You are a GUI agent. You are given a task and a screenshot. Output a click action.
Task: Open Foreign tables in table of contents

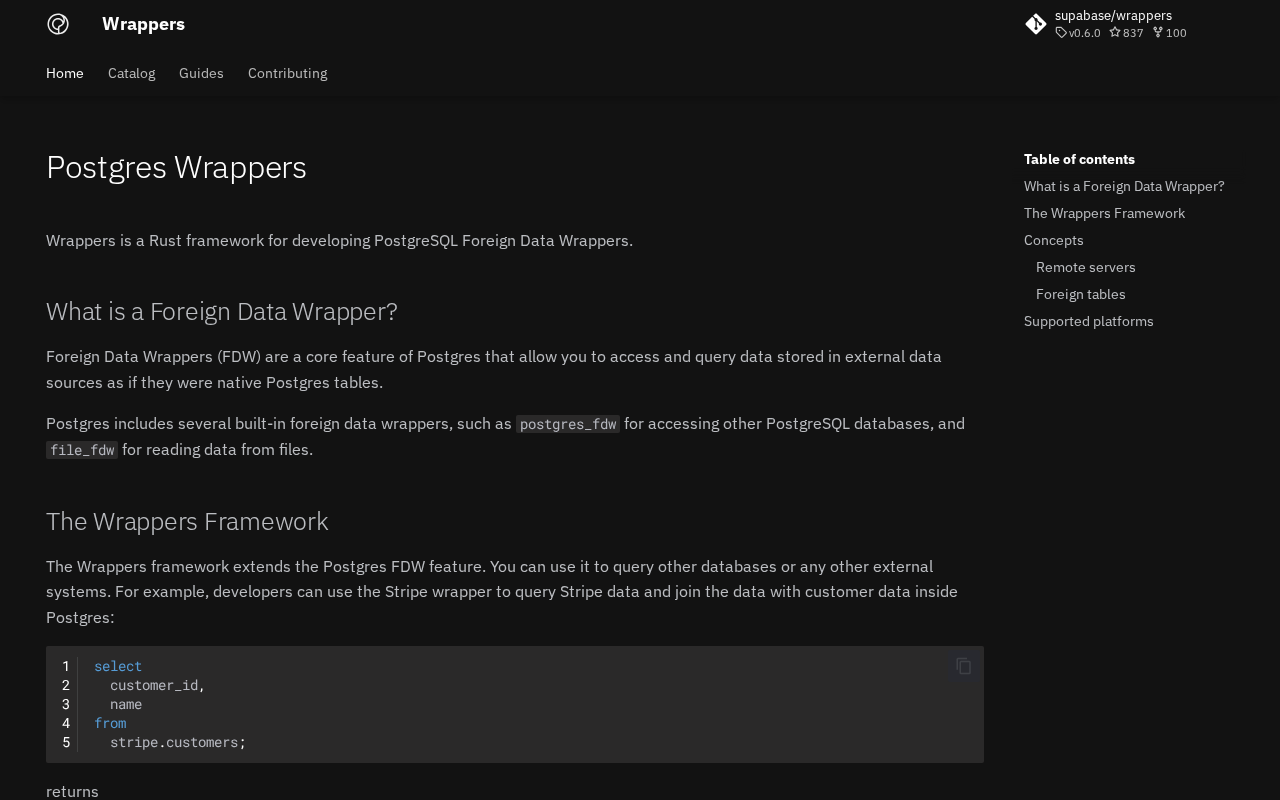click(x=1080, y=294)
